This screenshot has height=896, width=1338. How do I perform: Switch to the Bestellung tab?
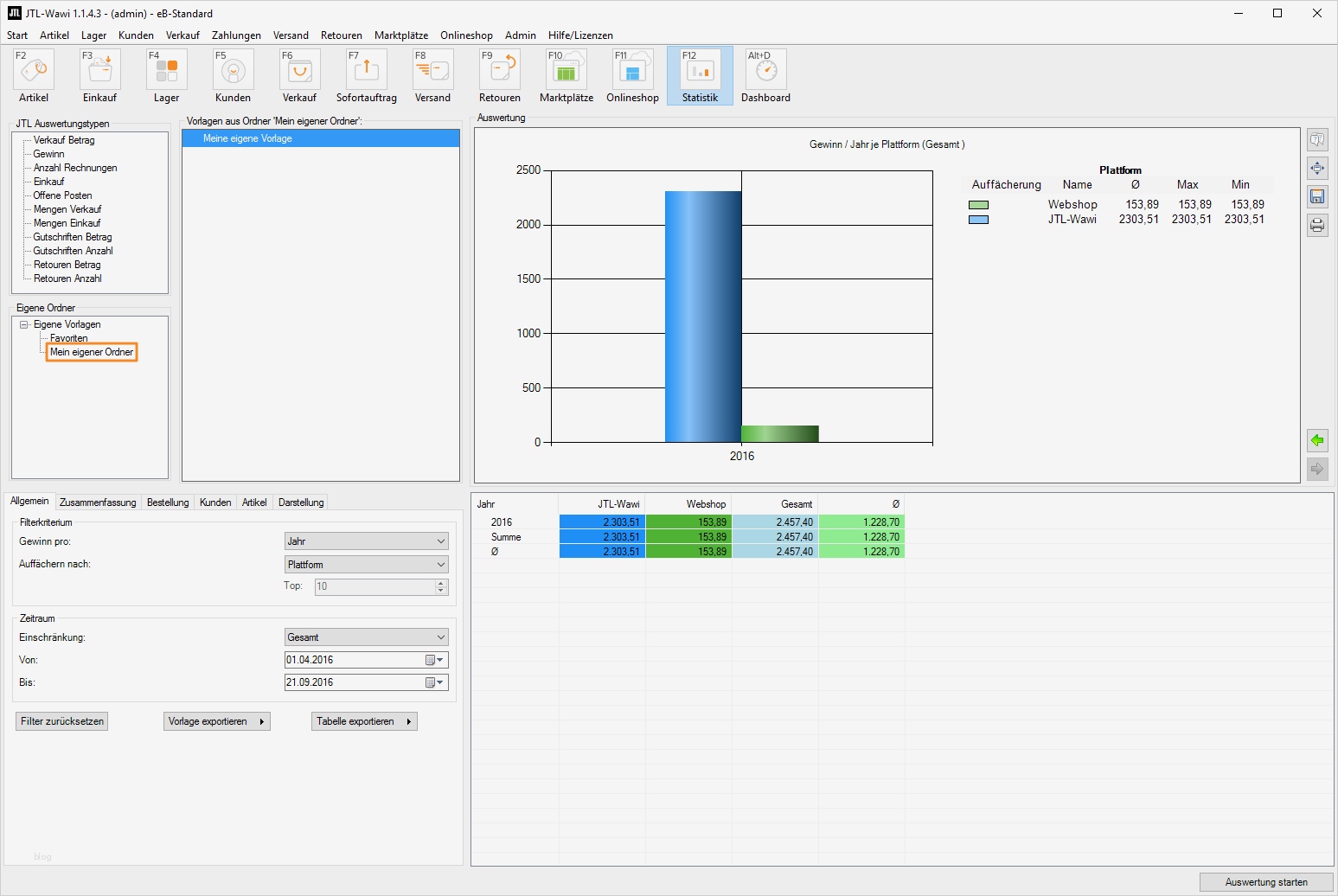tap(168, 502)
